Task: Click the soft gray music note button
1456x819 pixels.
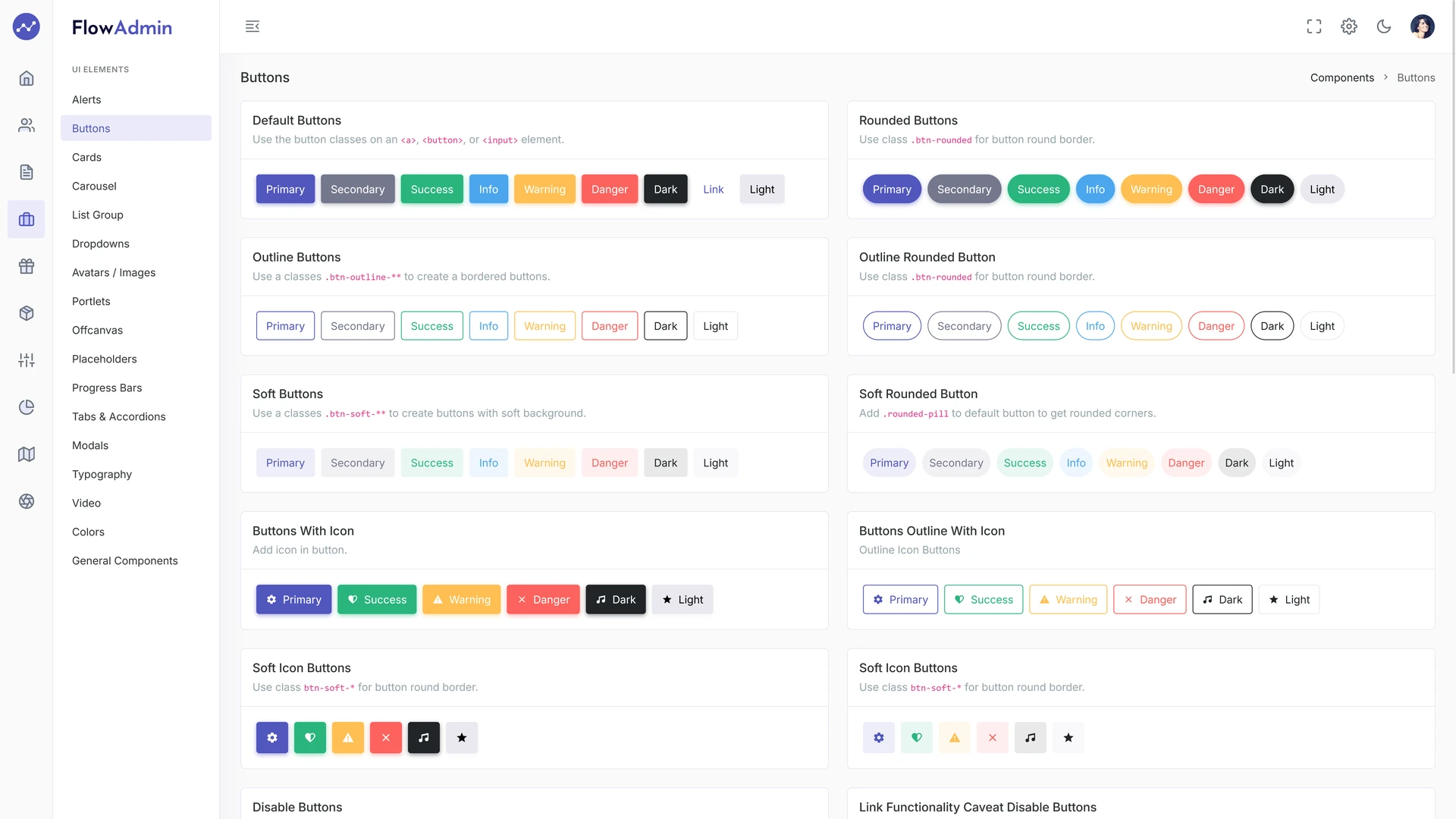Action: tap(1031, 737)
